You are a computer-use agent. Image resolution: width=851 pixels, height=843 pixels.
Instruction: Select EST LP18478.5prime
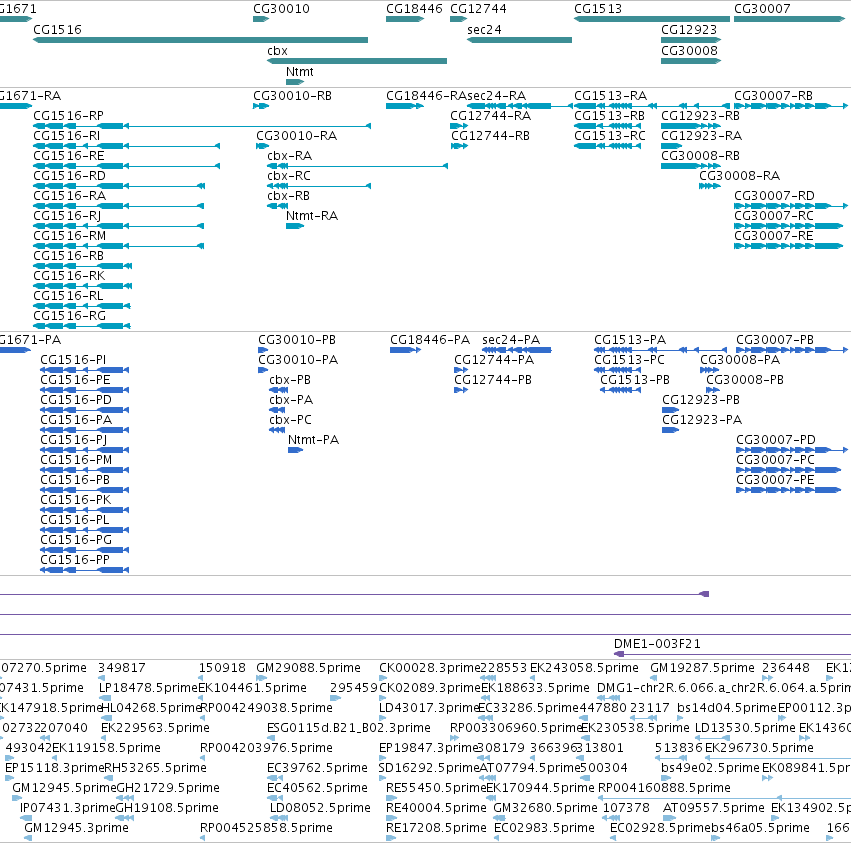coord(148,688)
